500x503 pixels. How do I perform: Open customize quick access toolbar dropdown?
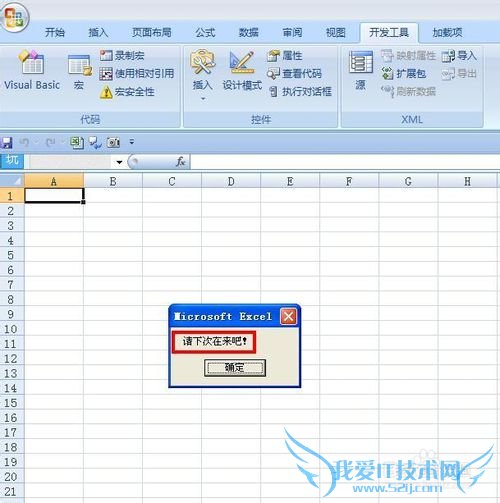point(132,142)
